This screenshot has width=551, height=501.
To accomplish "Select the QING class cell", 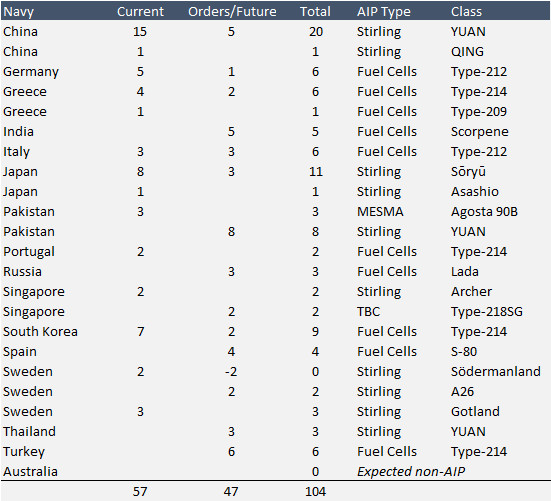I will point(467,52).
